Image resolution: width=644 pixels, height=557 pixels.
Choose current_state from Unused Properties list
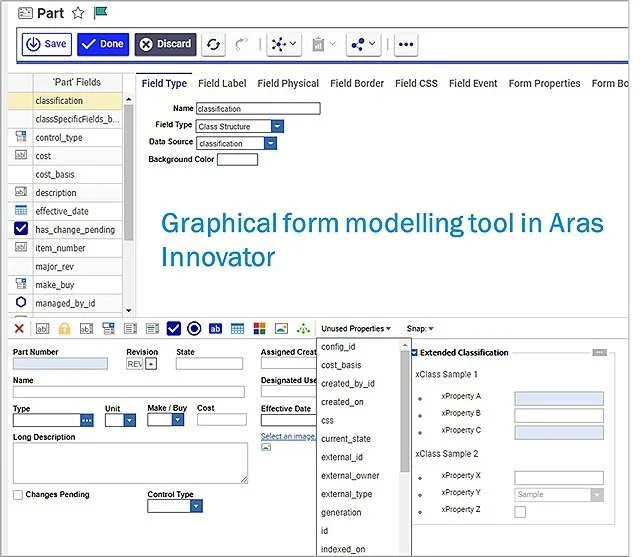tap(345, 439)
